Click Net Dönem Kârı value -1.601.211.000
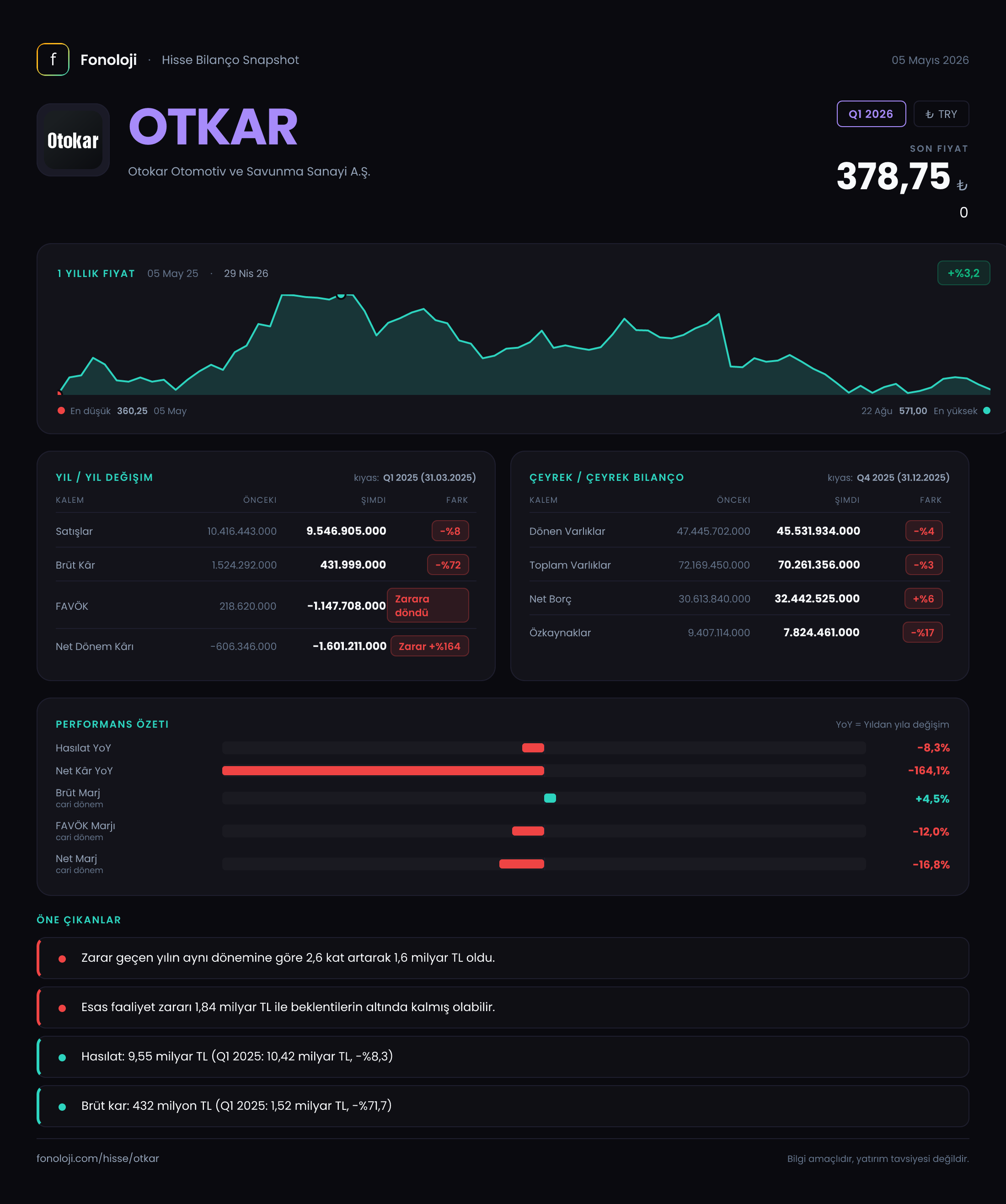The width and height of the screenshot is (1006, 1204). (349, 646)
